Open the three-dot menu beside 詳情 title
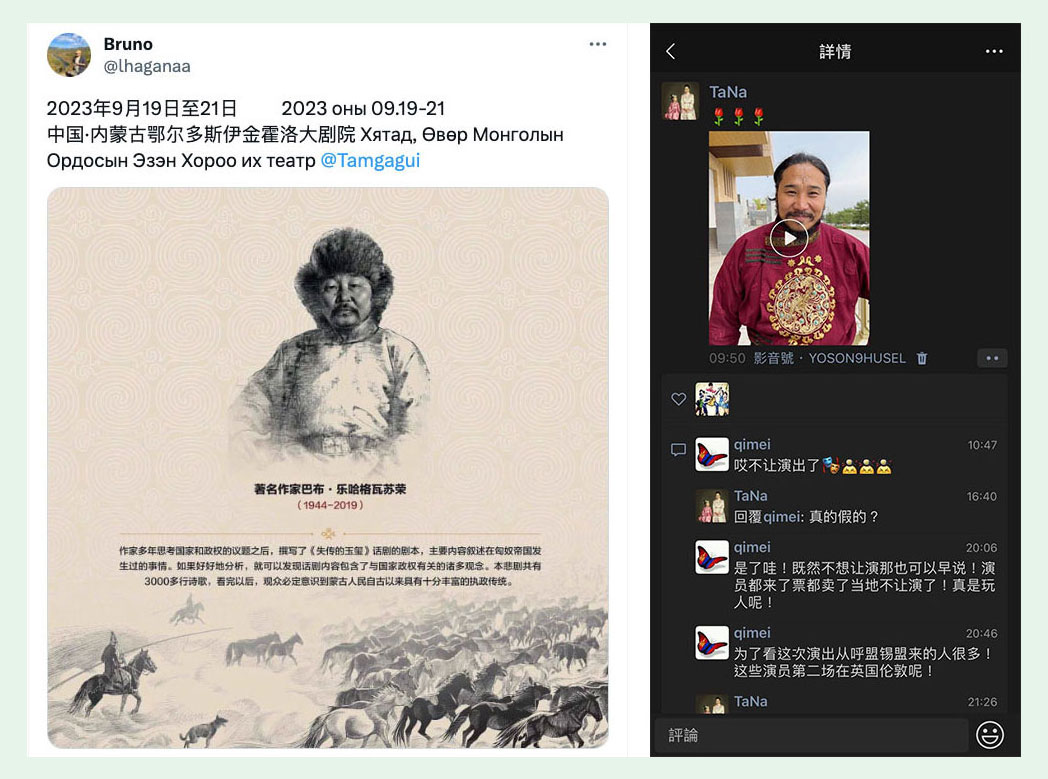The height and width of the screenshot is (779, 1048). click(x=994, y=51)
